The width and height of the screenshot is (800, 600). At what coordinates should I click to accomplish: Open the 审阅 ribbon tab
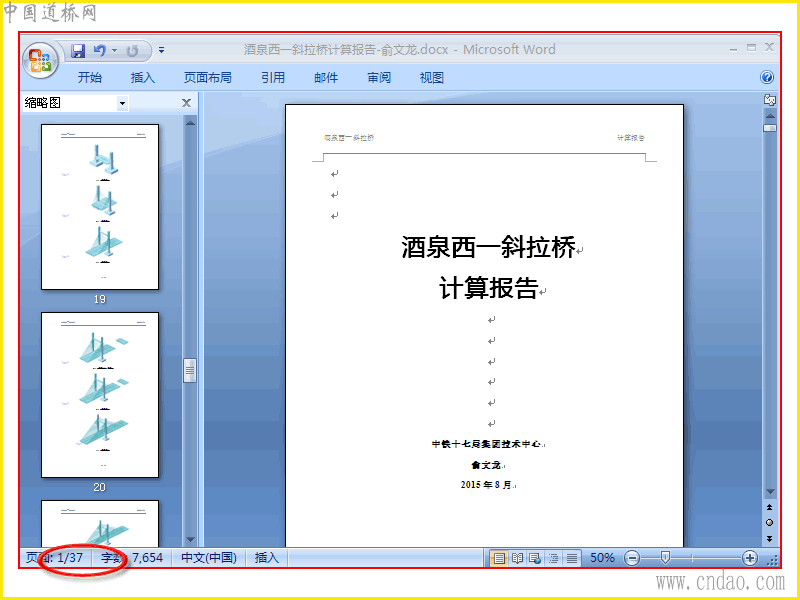point(379,78)
